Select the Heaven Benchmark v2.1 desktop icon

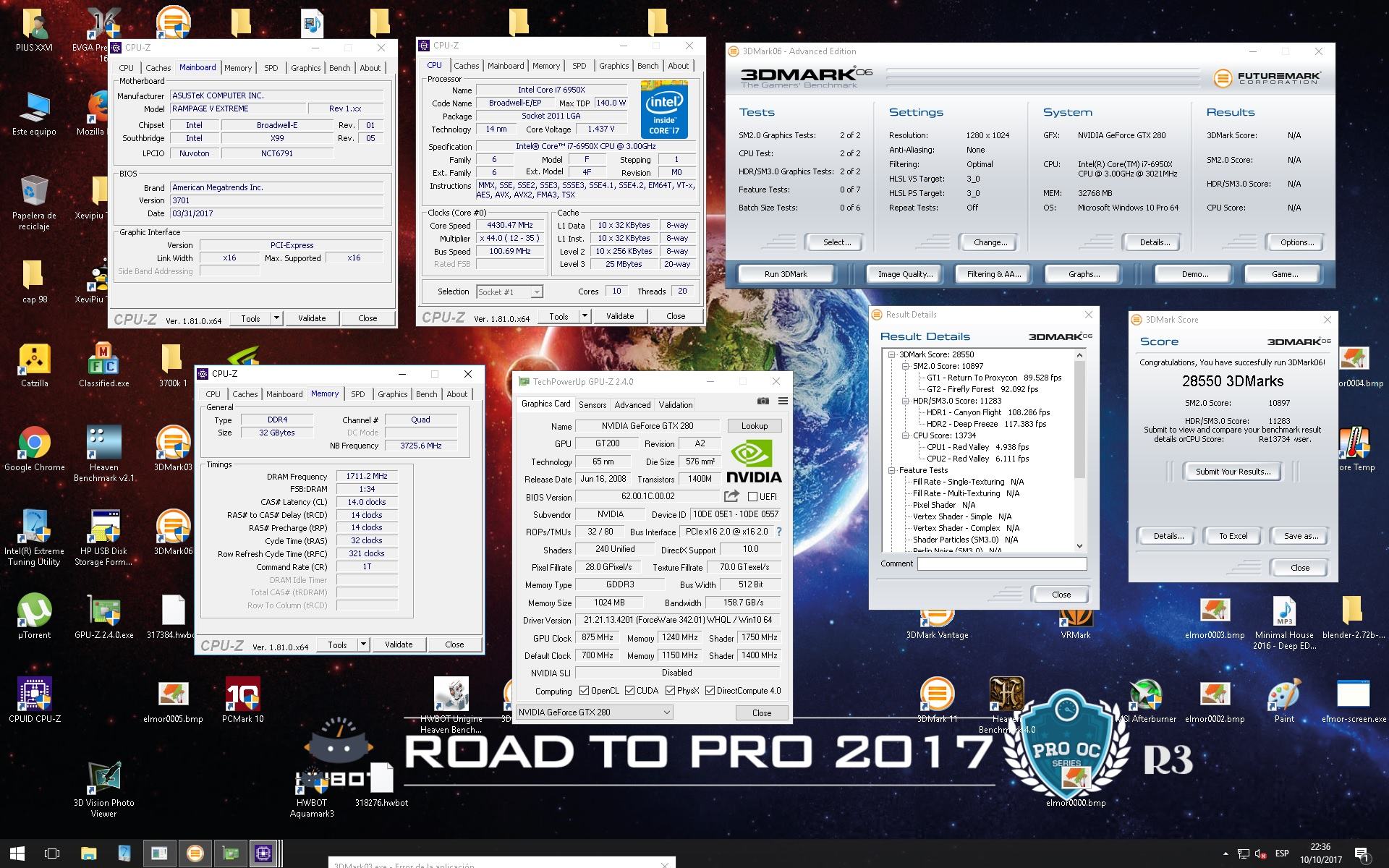(103, 454)
